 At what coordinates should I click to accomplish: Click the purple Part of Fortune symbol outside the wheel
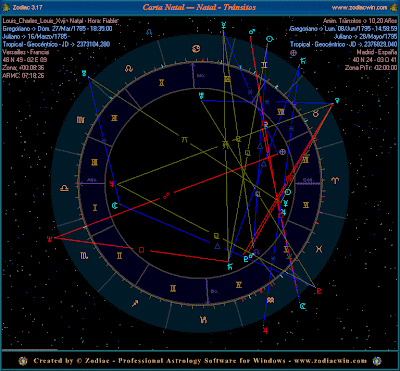(x=293, y=52)
